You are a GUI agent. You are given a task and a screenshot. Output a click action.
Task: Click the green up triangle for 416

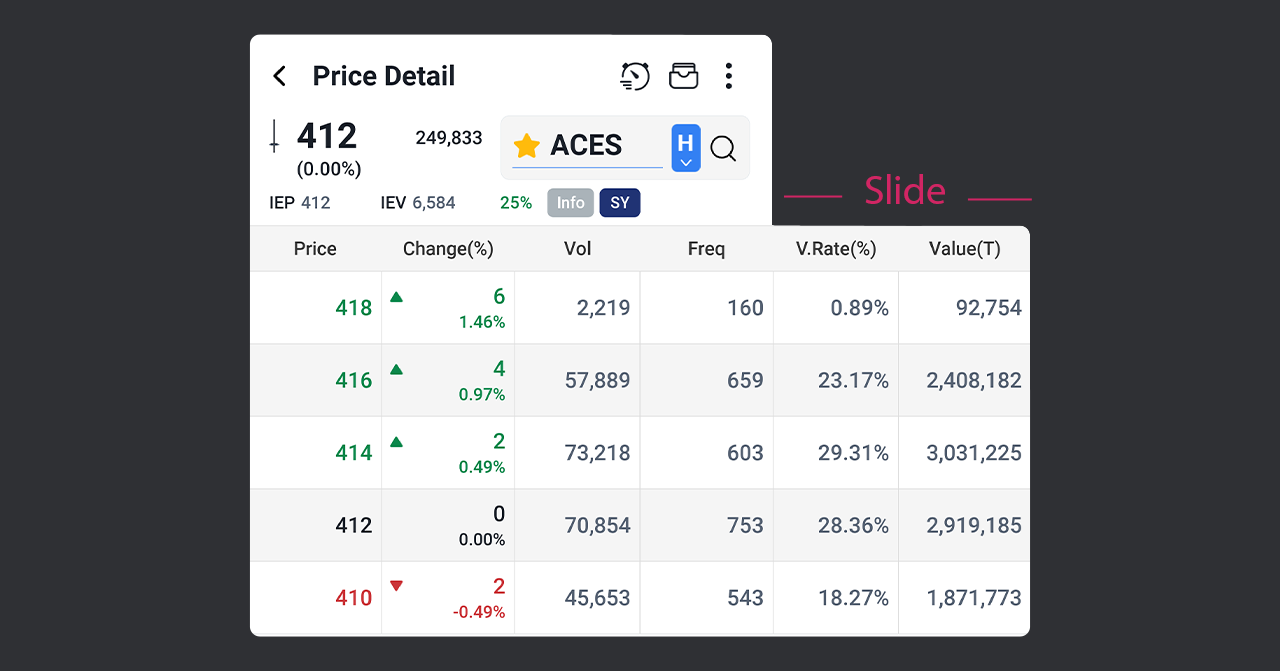396,369
